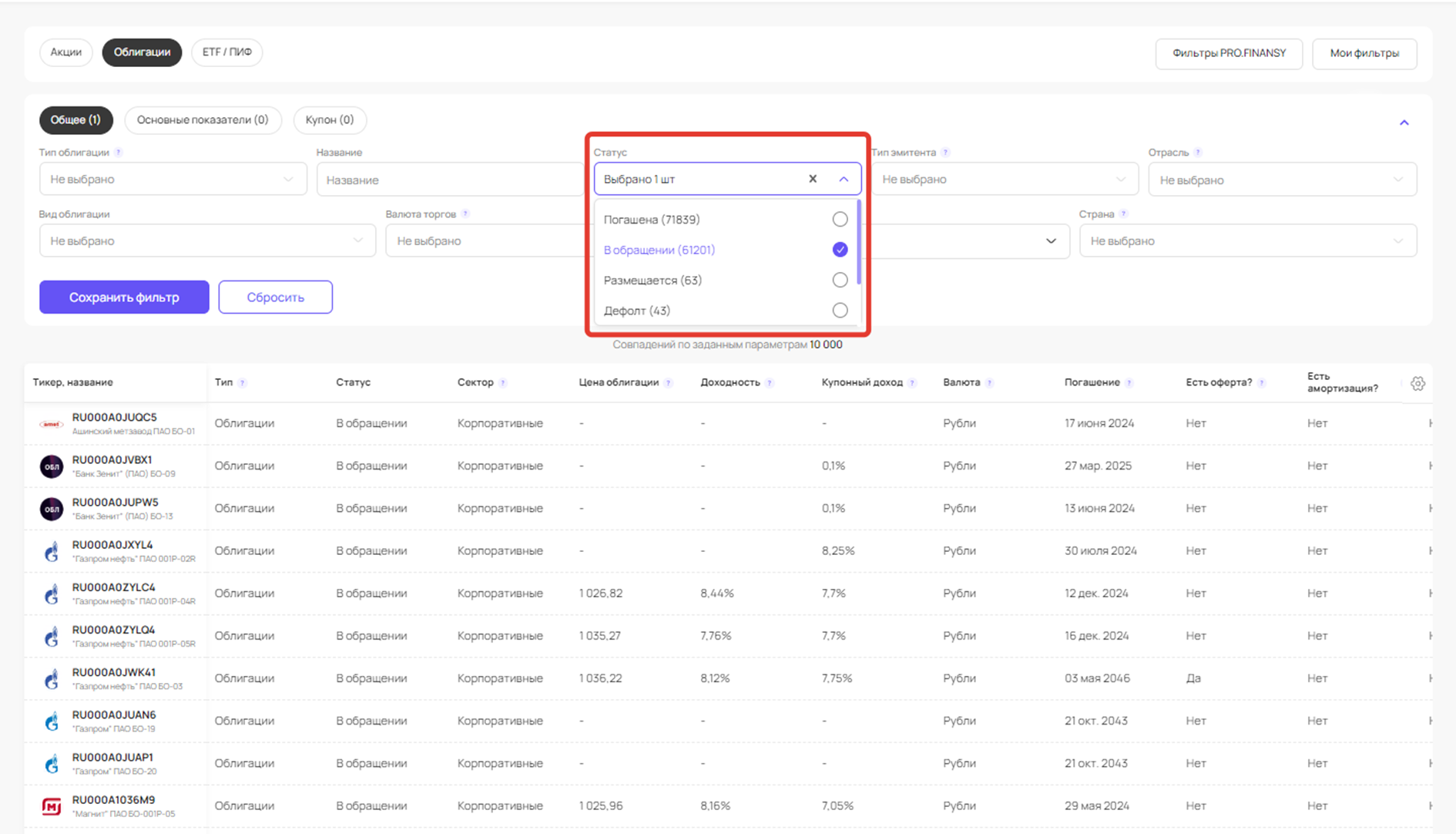Click the help icon on Купонный доход header
Screen dimensions: 1456x834
point(911,383)
